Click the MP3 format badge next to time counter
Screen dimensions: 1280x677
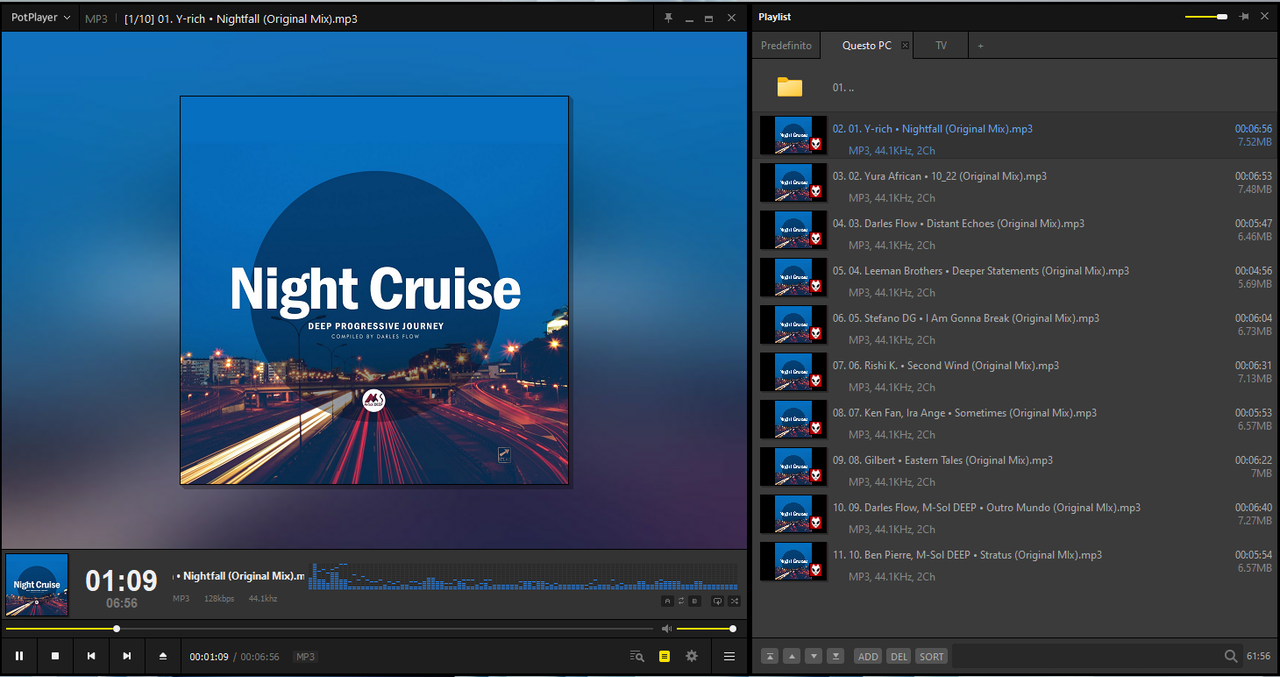click(306, 657)
